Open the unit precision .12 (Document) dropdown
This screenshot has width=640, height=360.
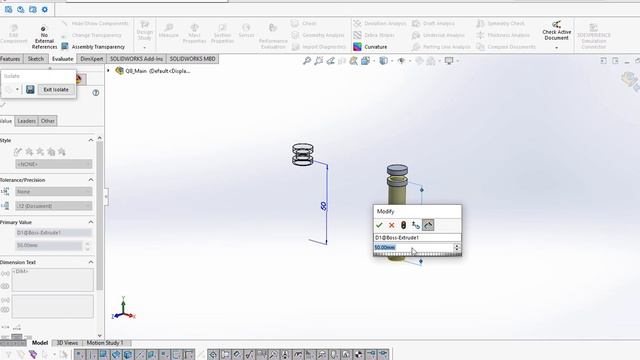[x=53, y=206]
